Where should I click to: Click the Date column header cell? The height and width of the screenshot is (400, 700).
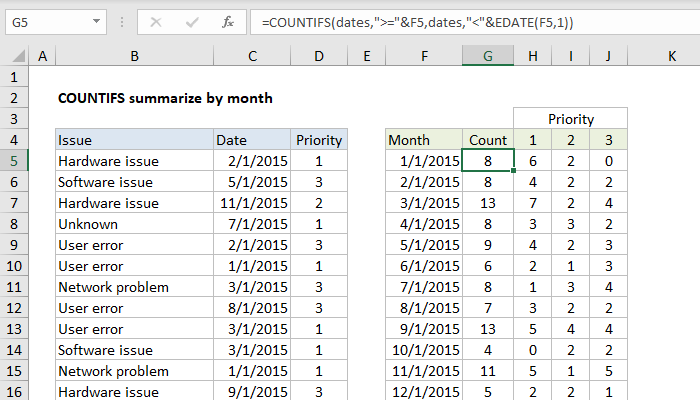[251, 140]
